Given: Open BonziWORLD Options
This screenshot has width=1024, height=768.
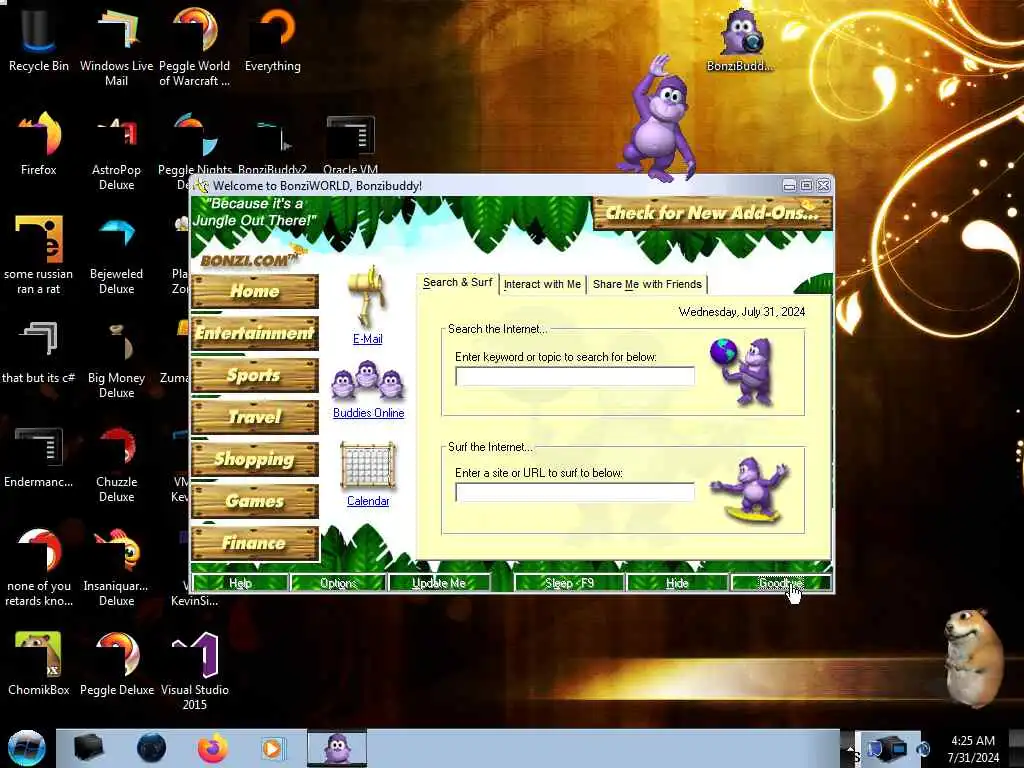Looking at the screenshot, I should pos(338,583).
